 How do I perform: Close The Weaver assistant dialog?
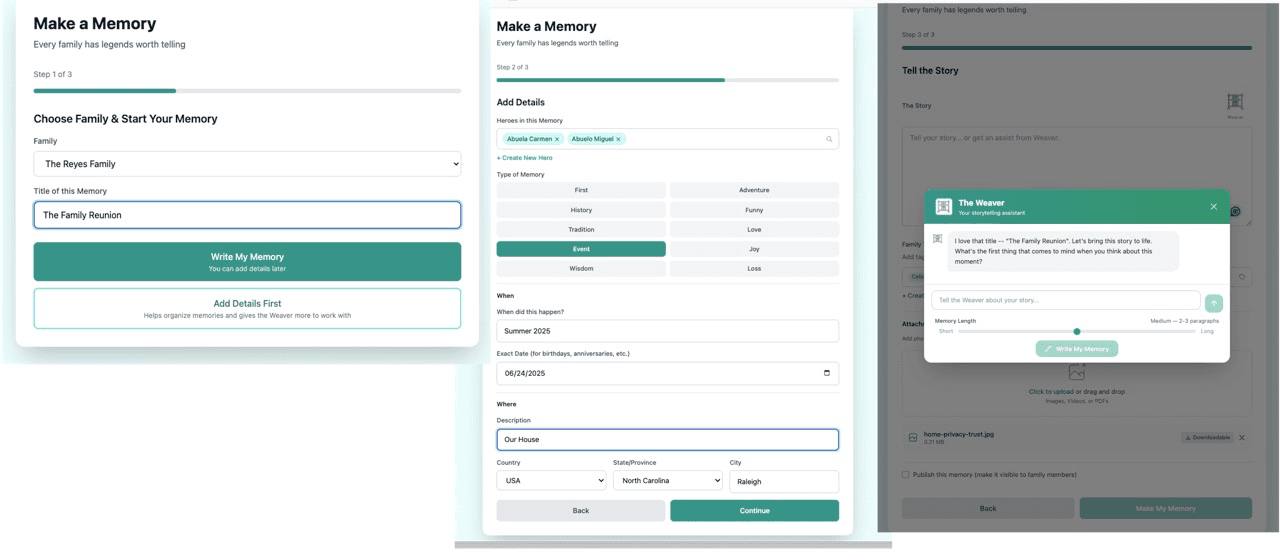[1214, 207]
